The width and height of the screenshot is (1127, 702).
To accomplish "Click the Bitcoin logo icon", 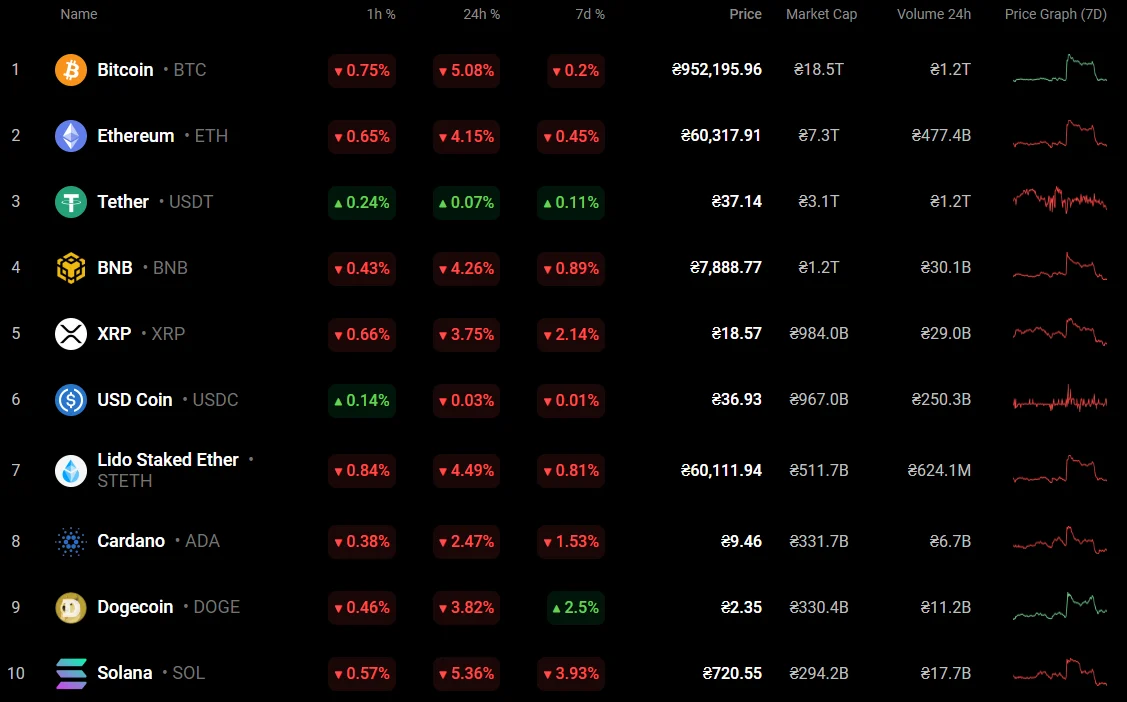I will (71, 70).
